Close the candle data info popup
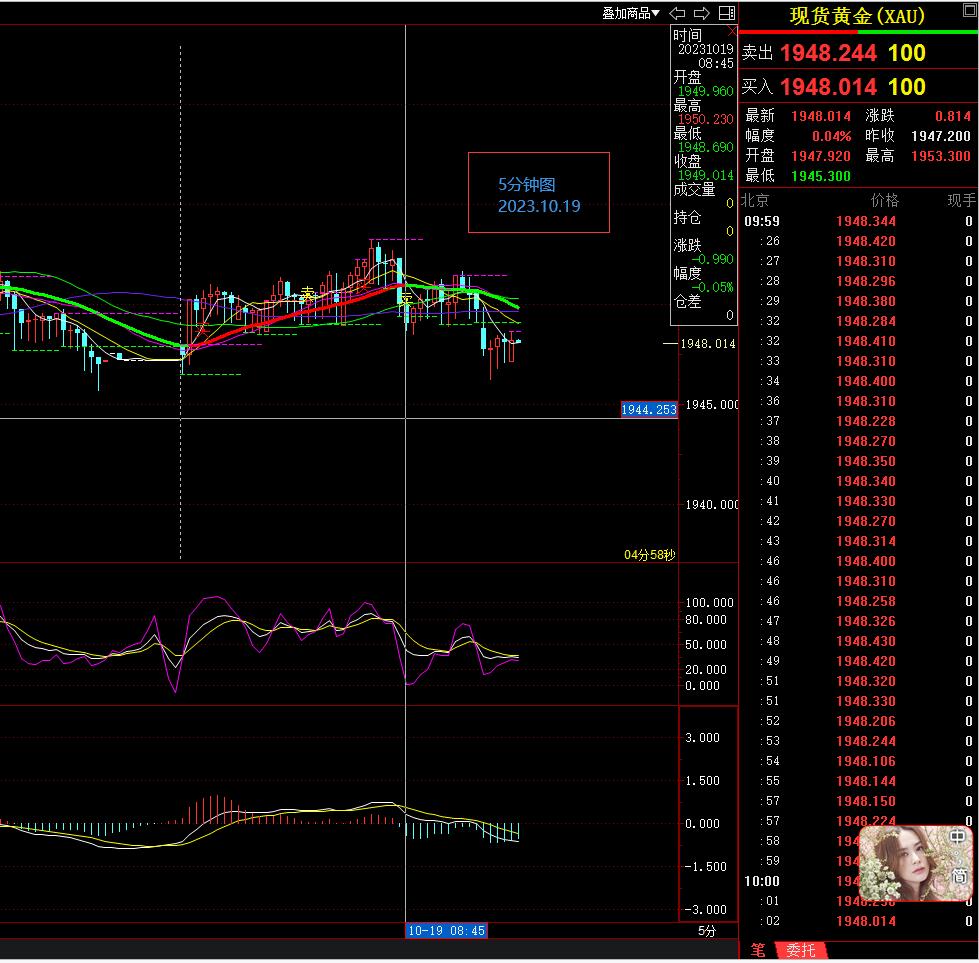This screenshot has height=963, width=979. point(731,32)
